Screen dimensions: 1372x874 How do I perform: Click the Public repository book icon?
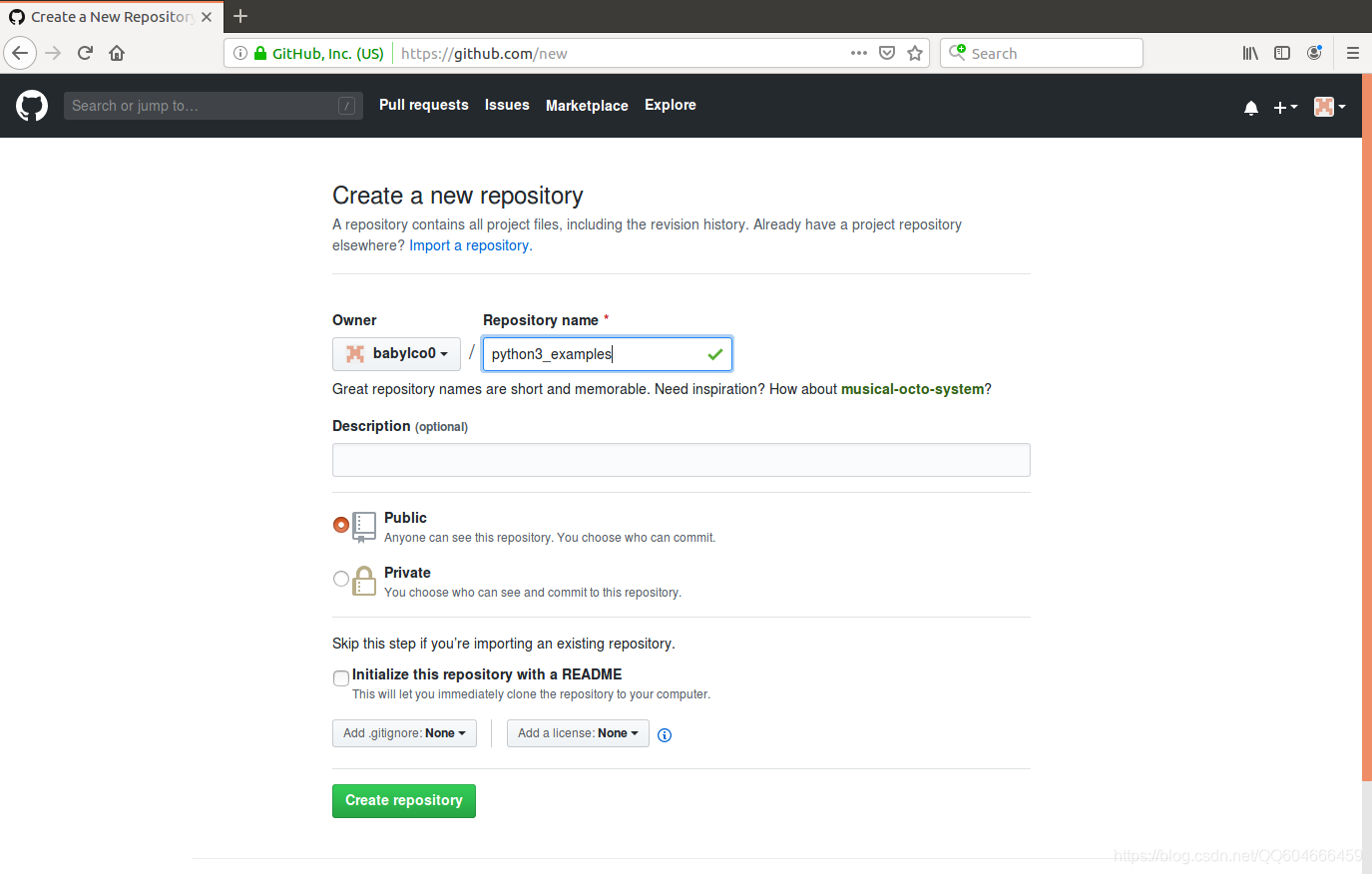coord(364,527)
